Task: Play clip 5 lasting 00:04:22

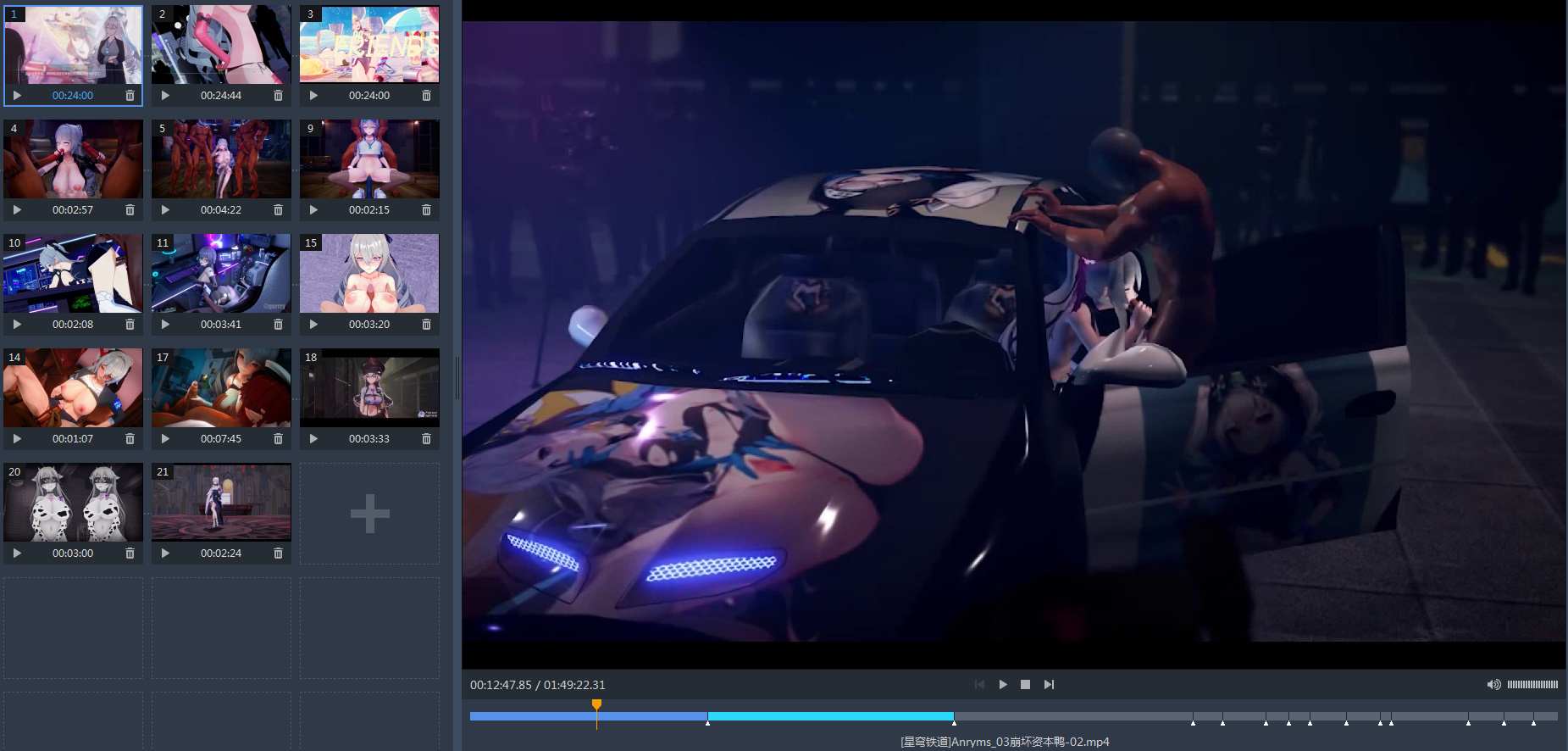Action: (x=165, y=210)
